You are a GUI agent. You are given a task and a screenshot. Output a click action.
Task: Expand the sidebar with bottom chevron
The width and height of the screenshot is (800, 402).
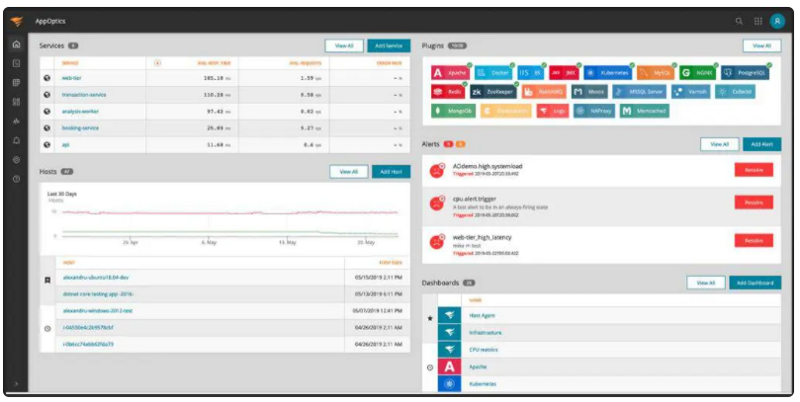pyautogui.click(x=16, y=384)
